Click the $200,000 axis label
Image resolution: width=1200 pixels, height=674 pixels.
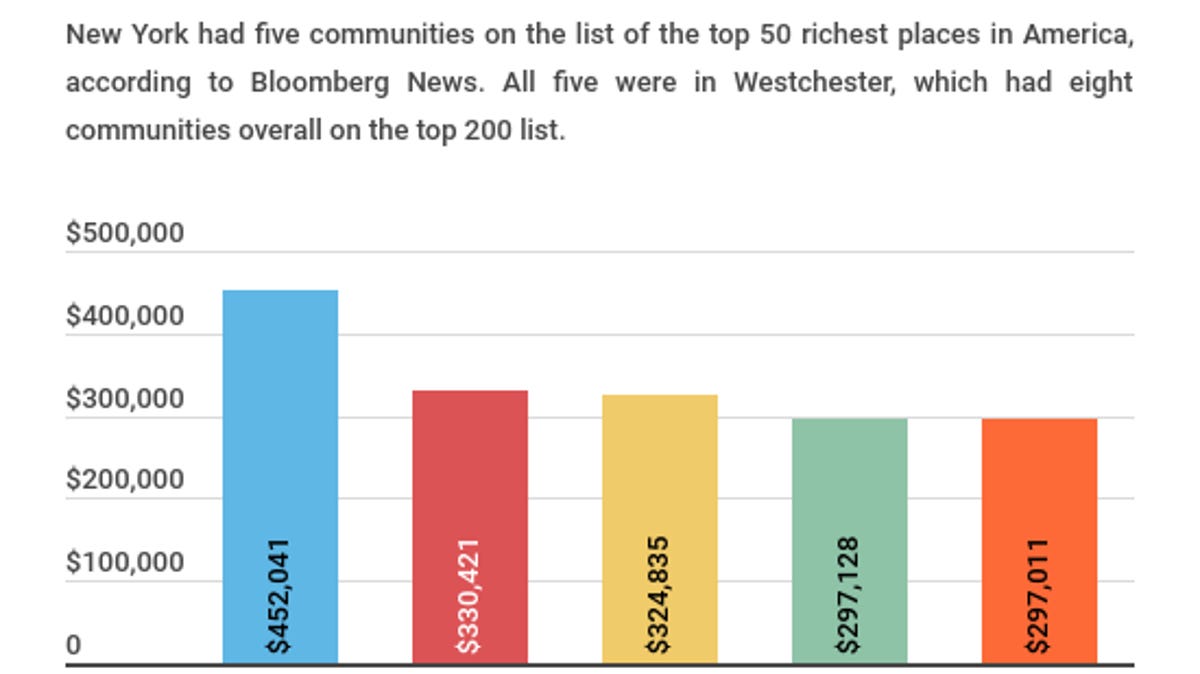(125, 481)
